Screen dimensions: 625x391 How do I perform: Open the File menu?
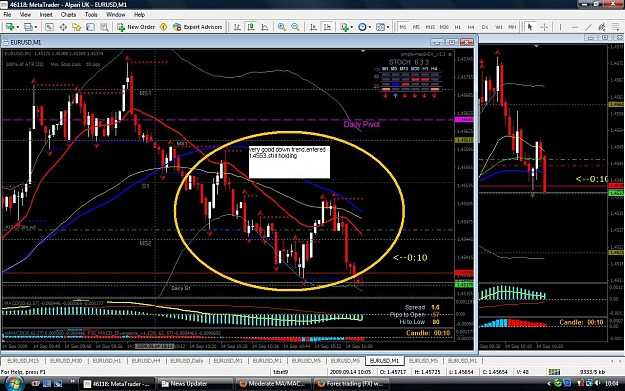7,14
